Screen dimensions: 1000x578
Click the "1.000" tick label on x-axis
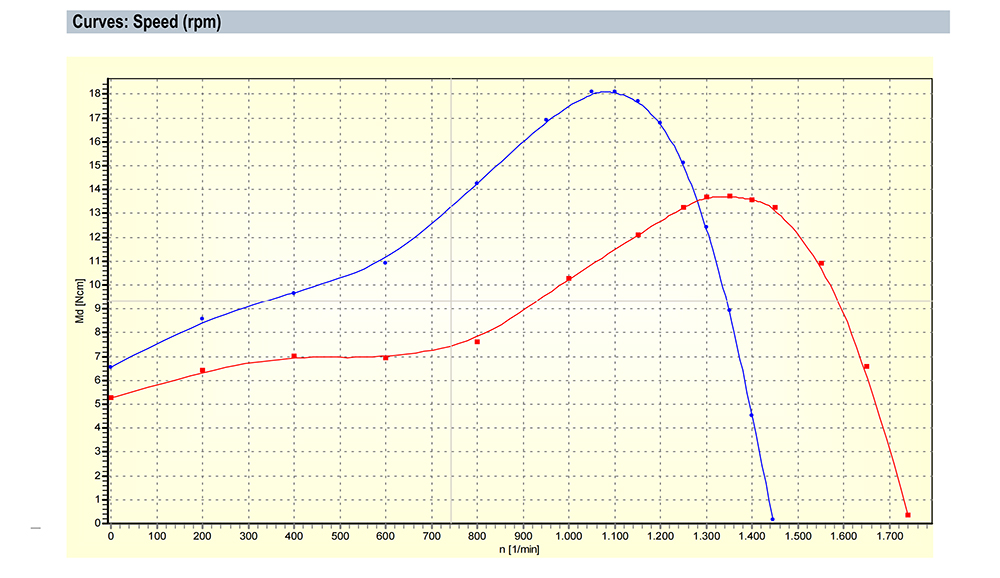(568, 537)
